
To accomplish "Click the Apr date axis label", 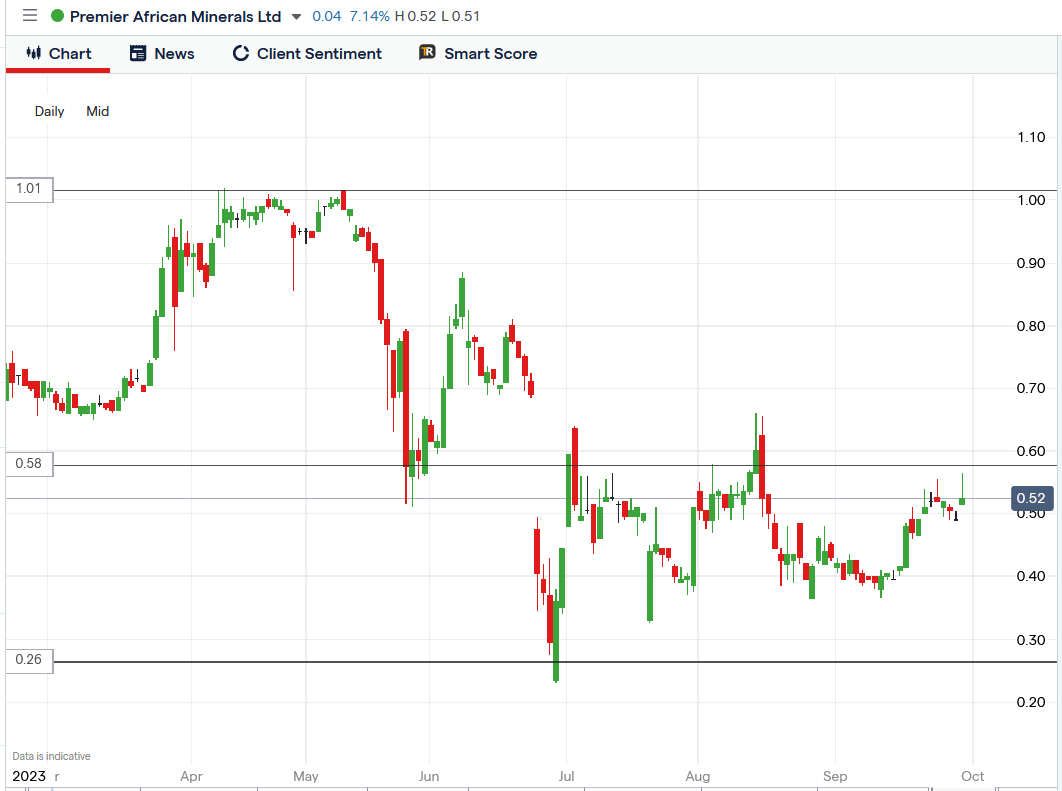I will 192,776.
